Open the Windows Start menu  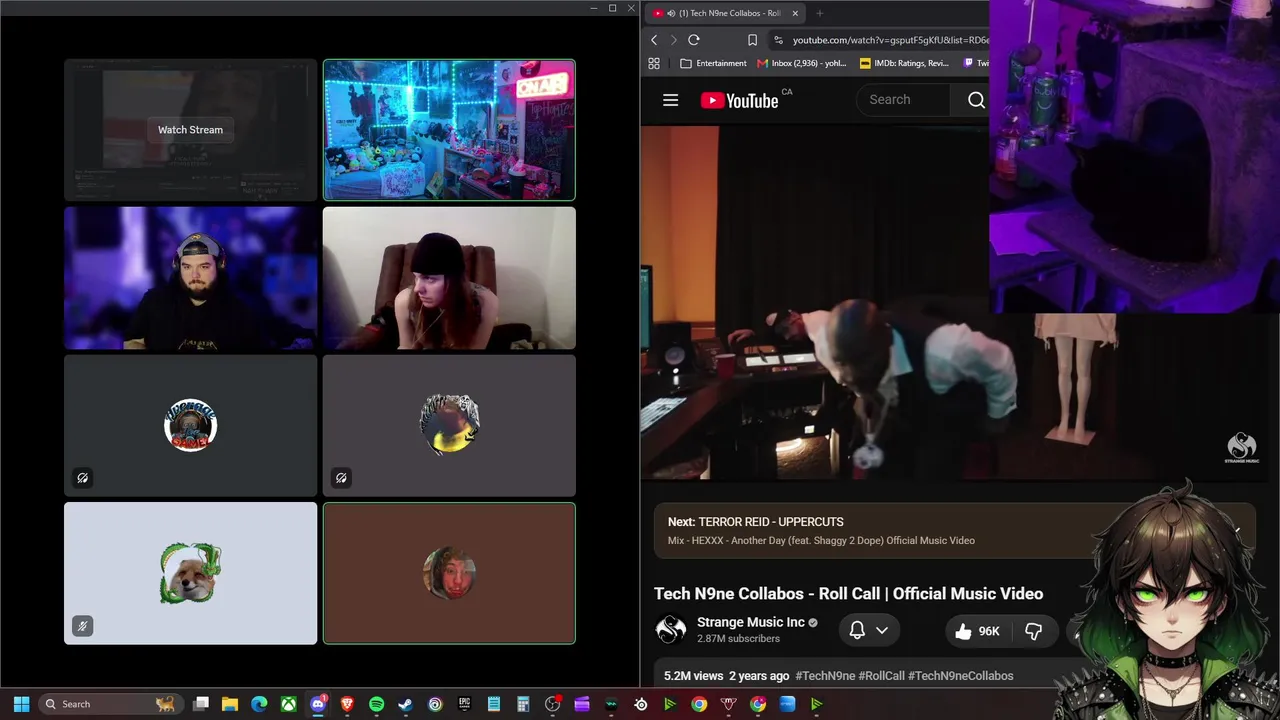(21, 704)
